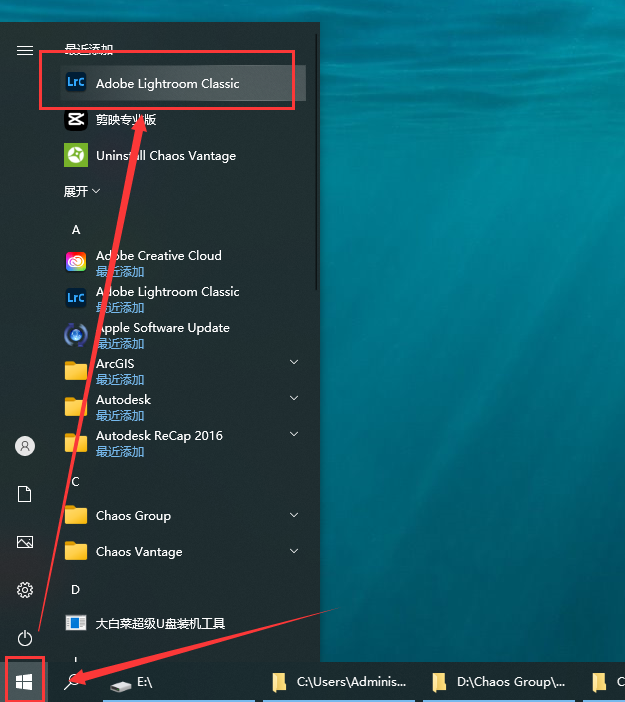Launch 大白菜超级U盘装机工具
Viewport: 625px width, 702px height.
(183, 623)
